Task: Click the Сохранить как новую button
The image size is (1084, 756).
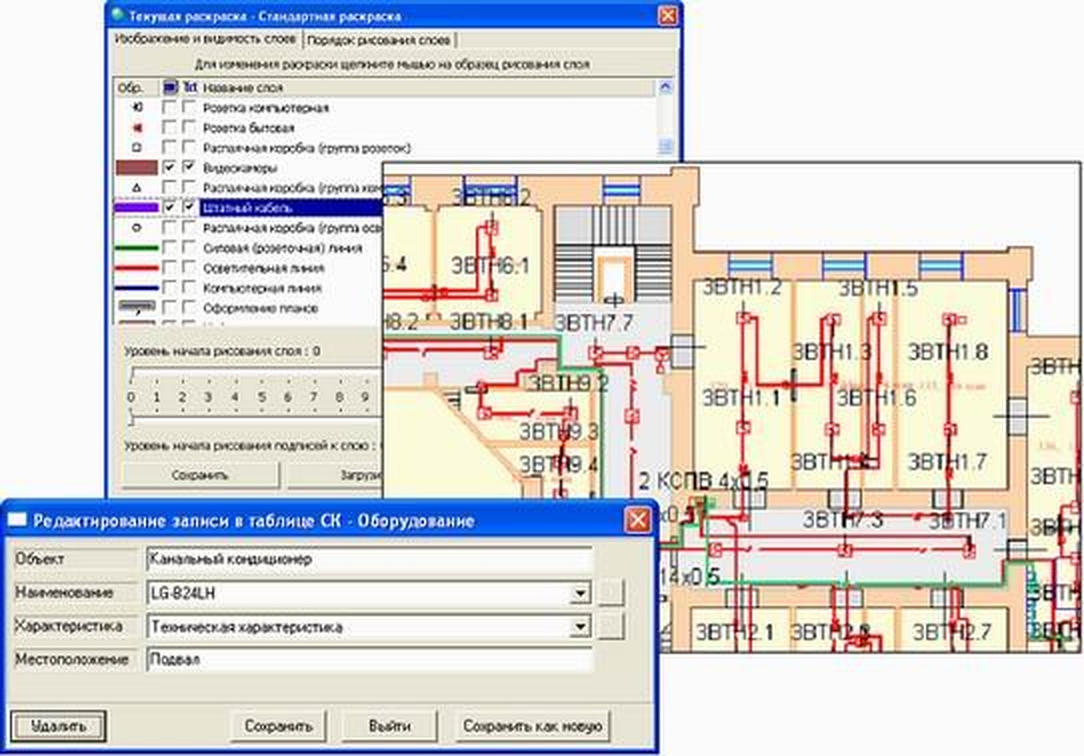Action: [532, 726]
